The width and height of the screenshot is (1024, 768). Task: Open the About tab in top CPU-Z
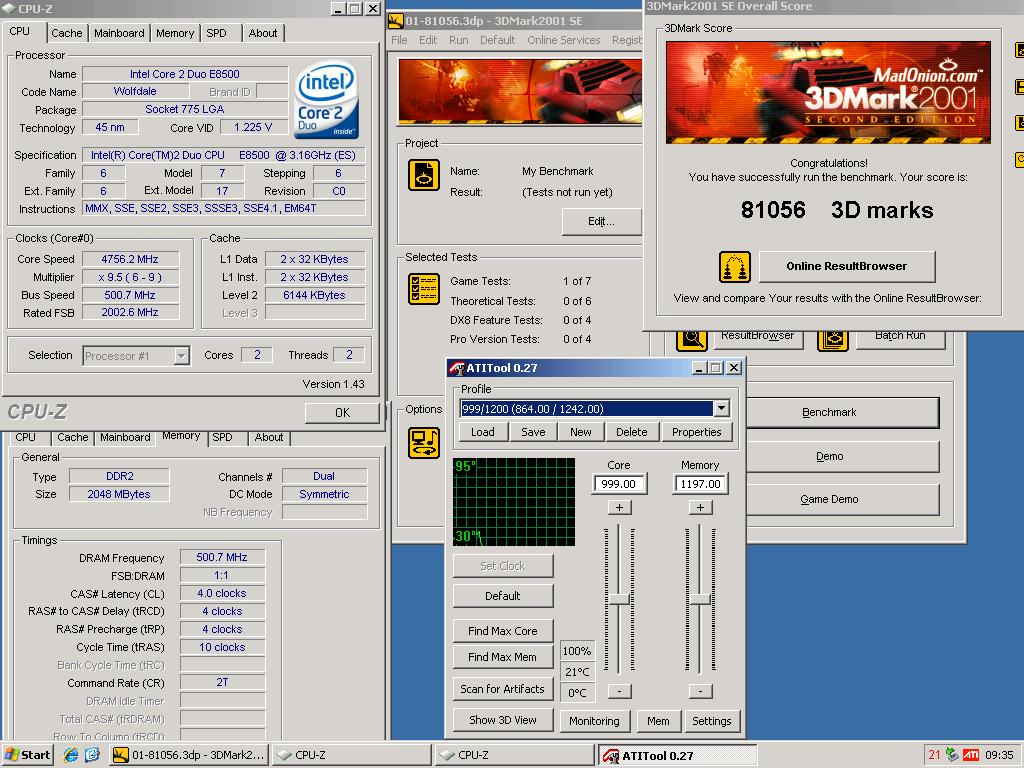point(263,33)
